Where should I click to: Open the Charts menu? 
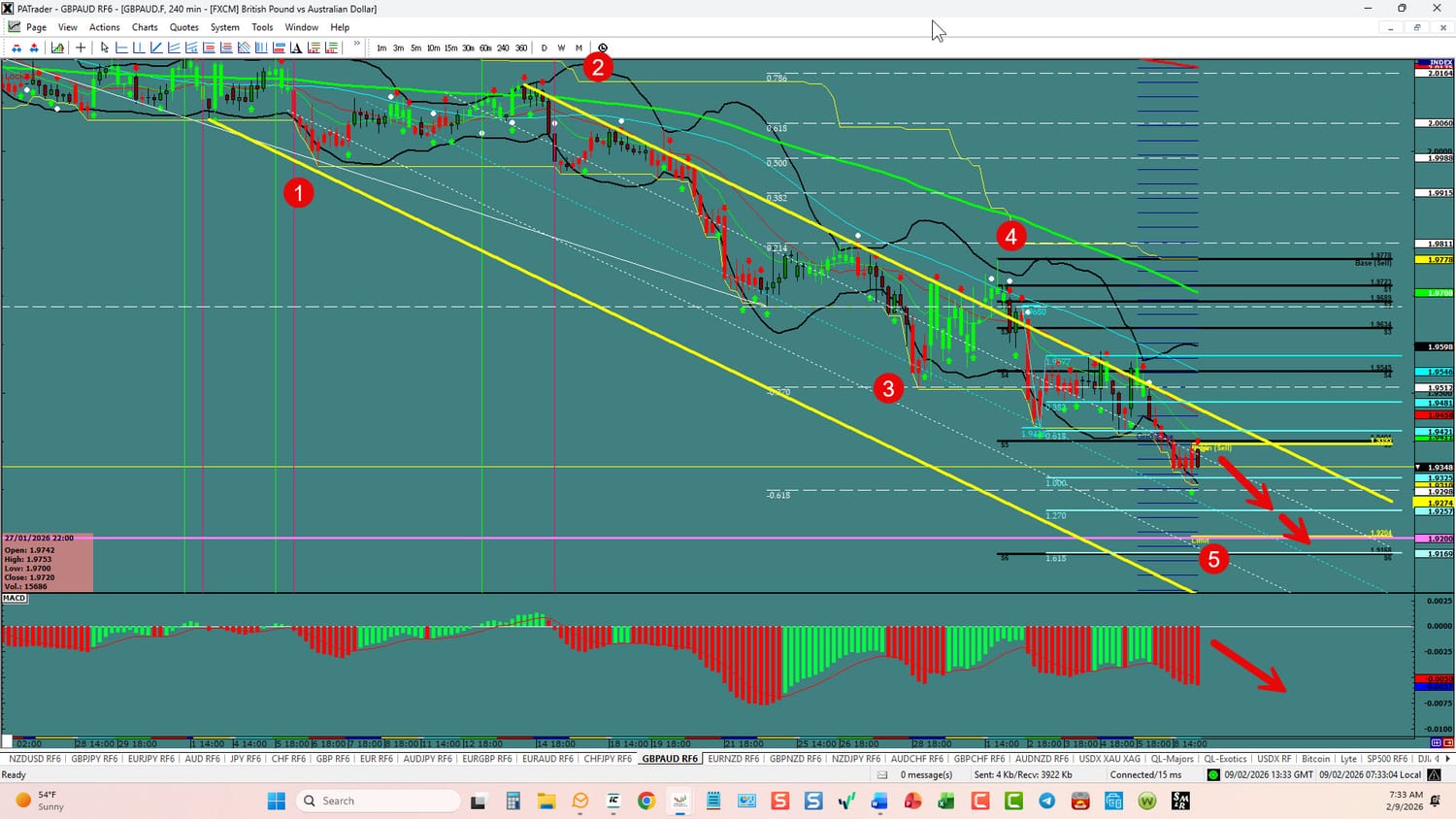(x=145, y=27)
